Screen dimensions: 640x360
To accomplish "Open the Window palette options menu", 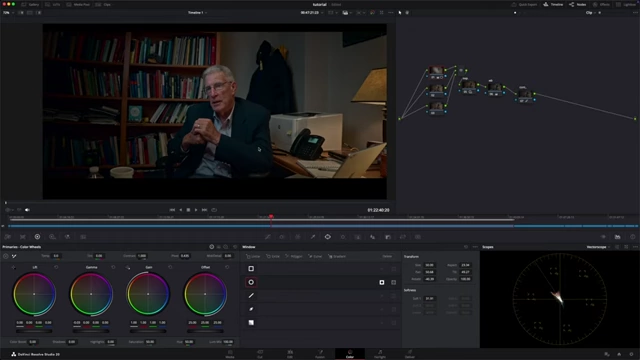I will [x=475, y=247].
